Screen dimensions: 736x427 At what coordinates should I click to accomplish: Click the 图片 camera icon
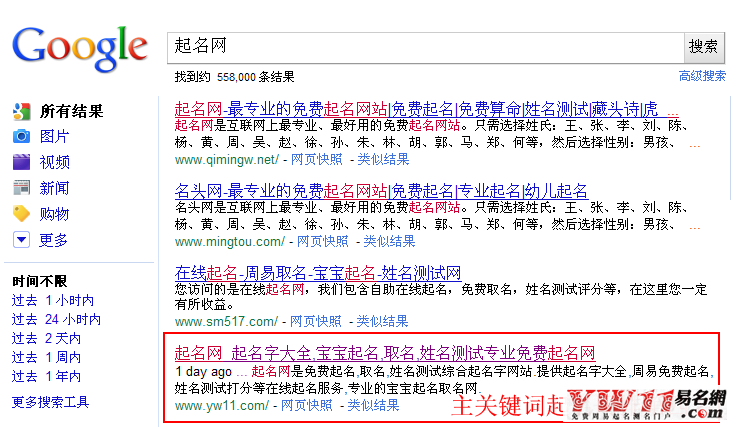(21, 137)
